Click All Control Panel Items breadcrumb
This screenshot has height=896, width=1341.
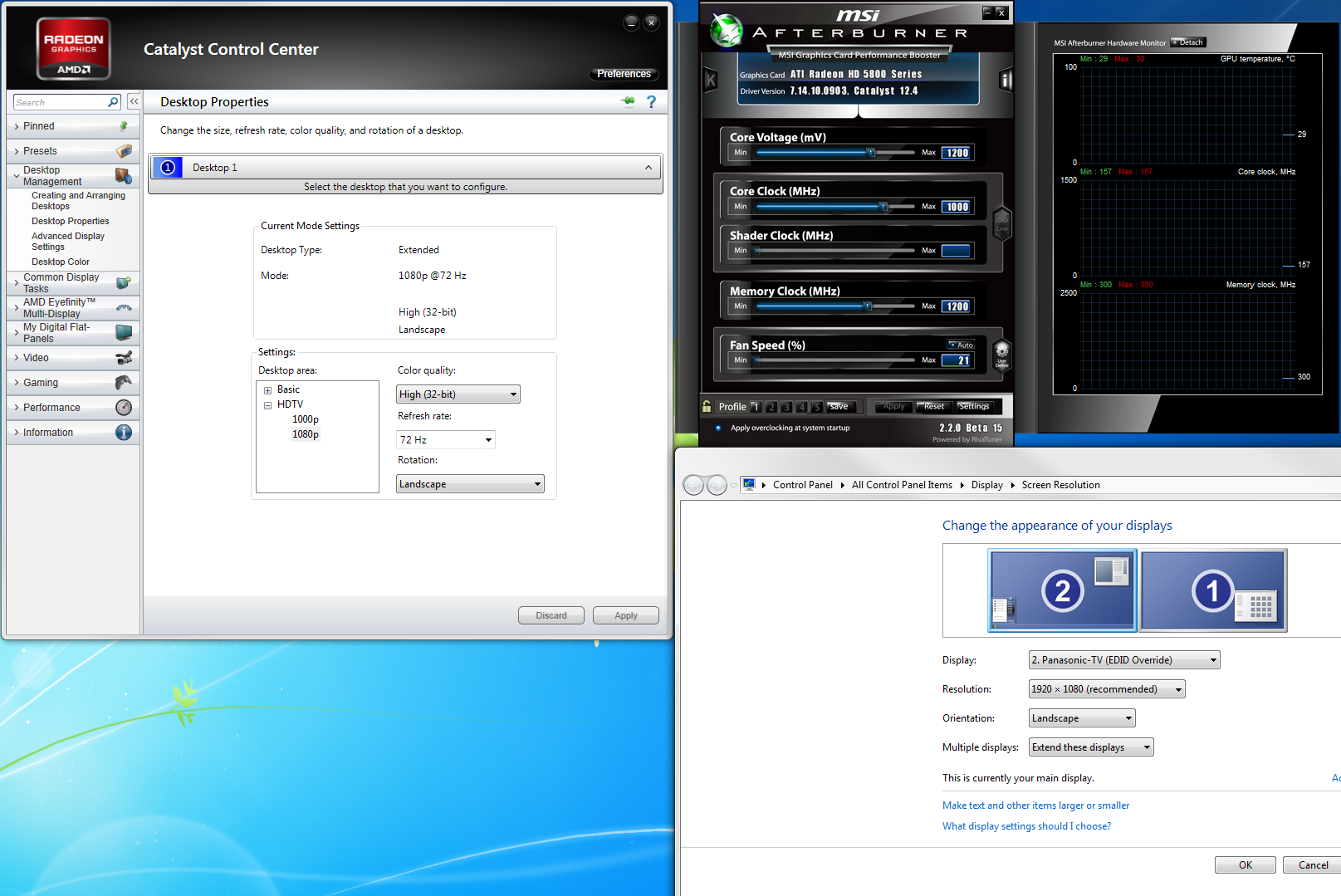click(x=902, y=485)
